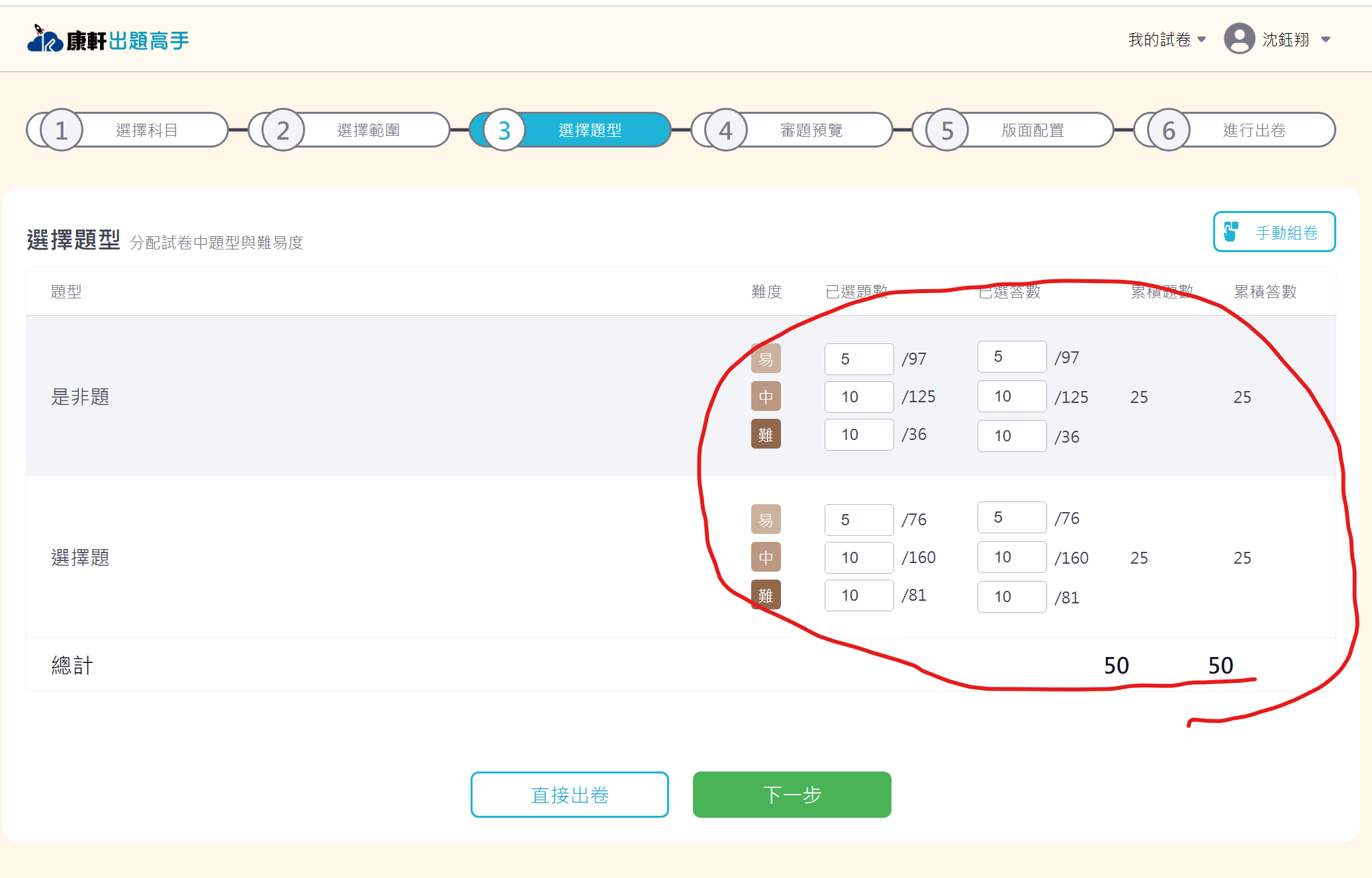This screenshot has height=878, width=1372.
Task: Open the 沈鈺翔 account menu arrow
Action: click(x=1326, y=40)
